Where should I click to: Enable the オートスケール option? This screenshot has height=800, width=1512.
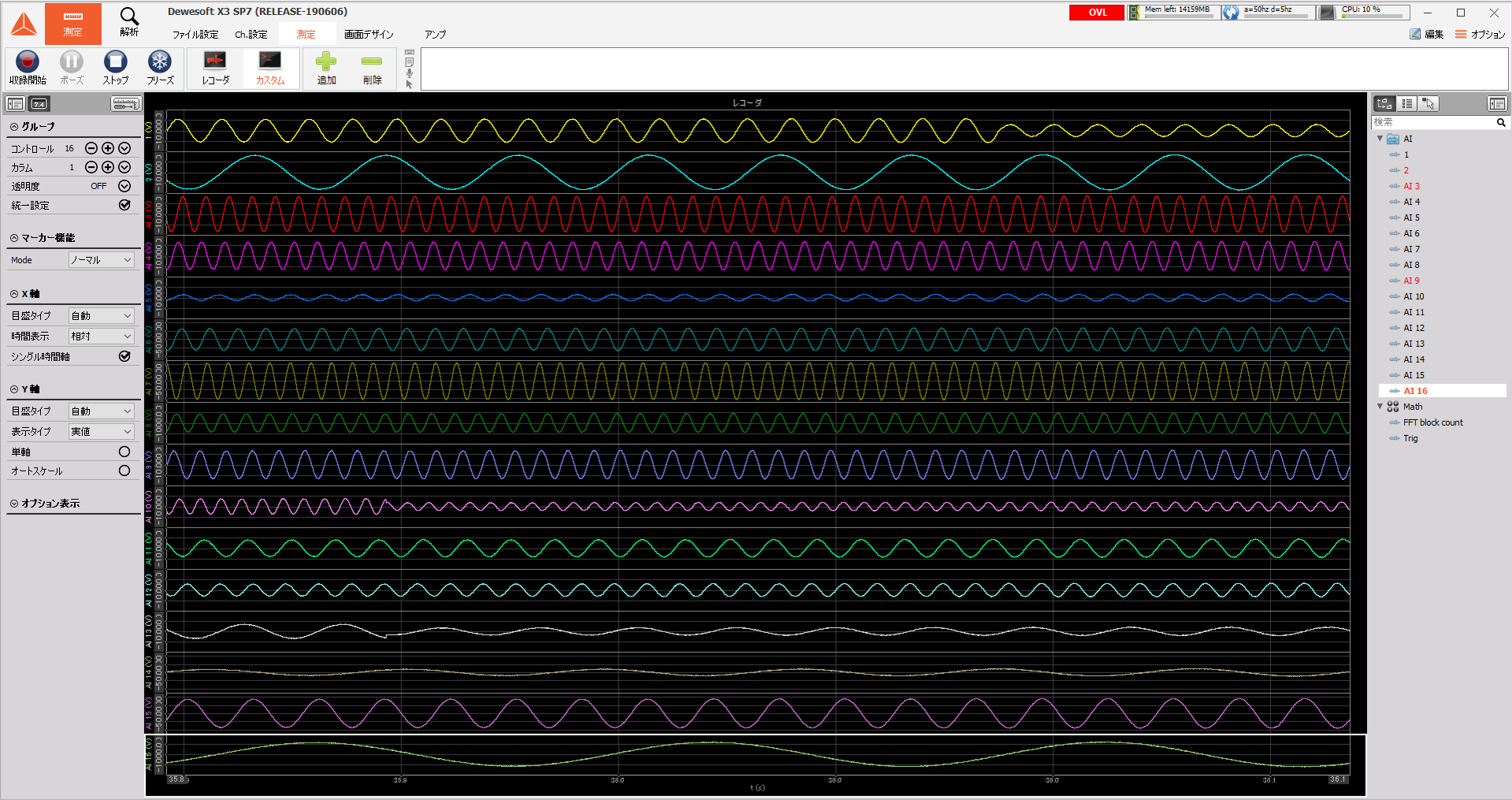(x=124, y=471)
